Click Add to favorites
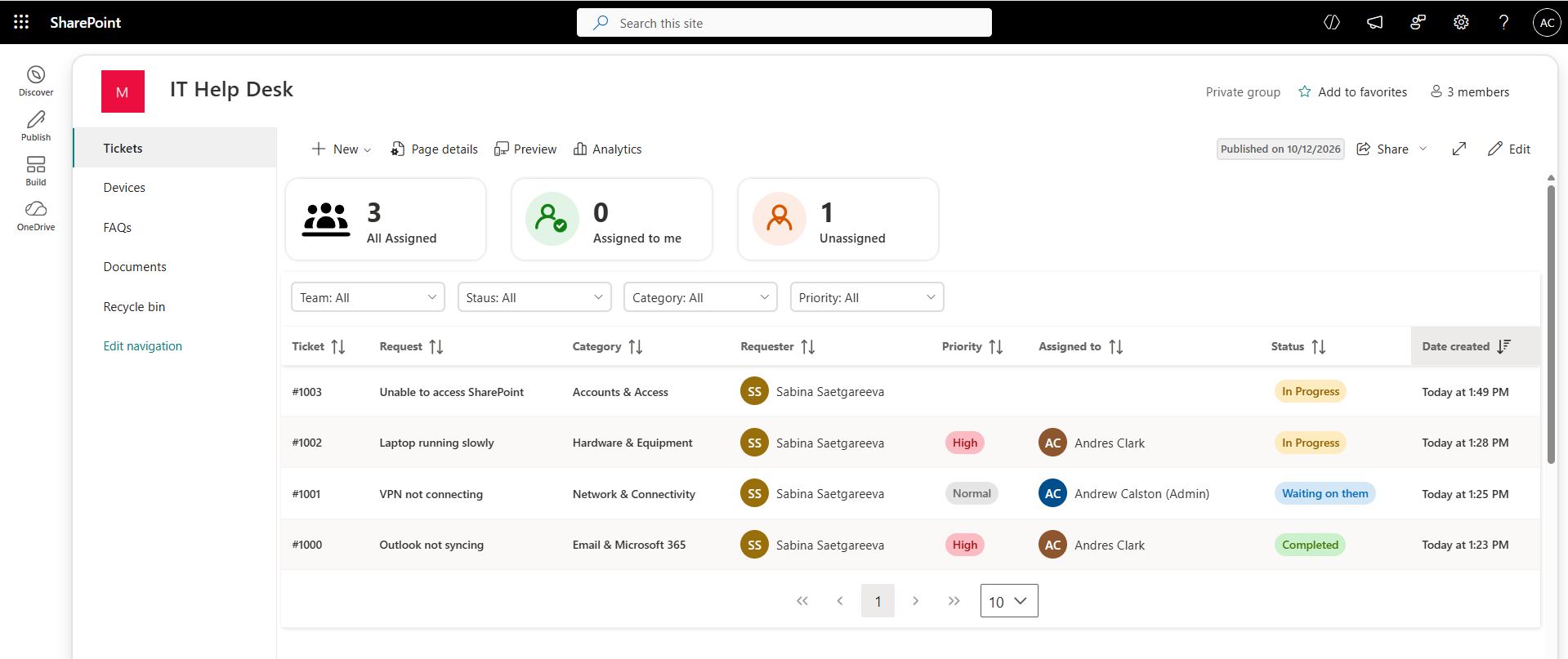1568x659 pixels. pos(1353,91)
